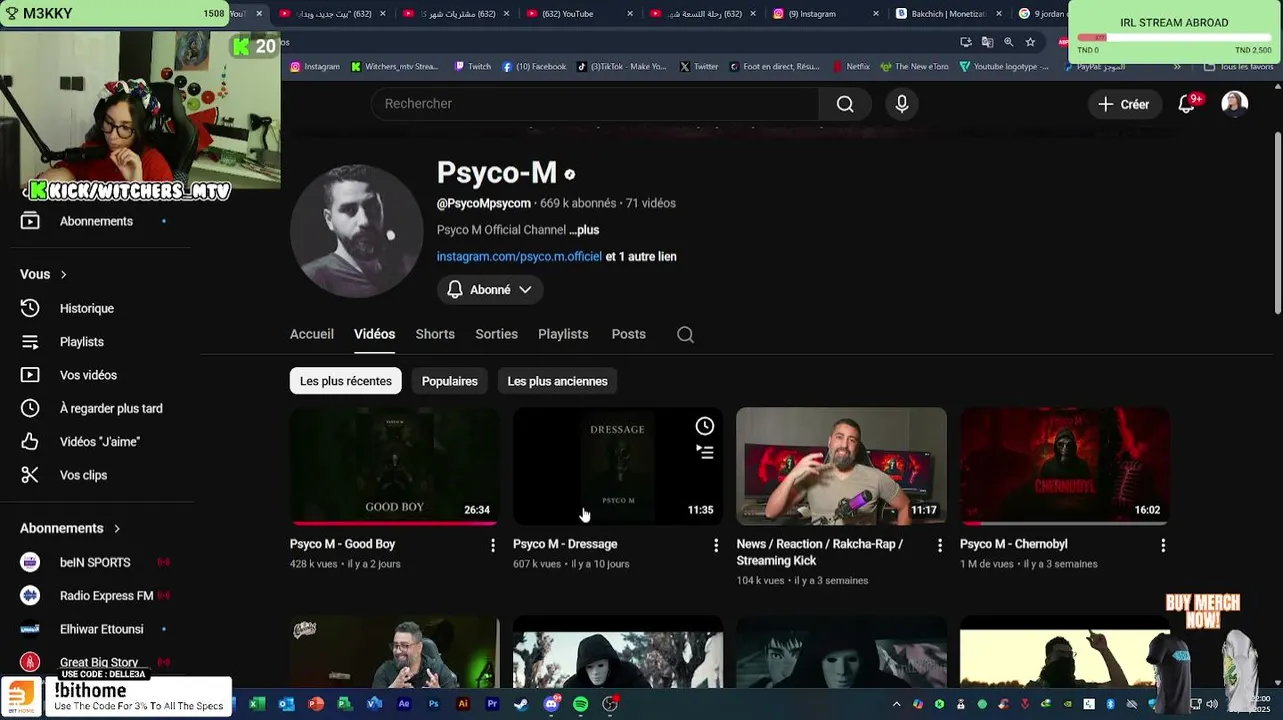The image size is (1283, 720).
Task: Bookmark this page star icon
Action: (x=1030, y=42)
